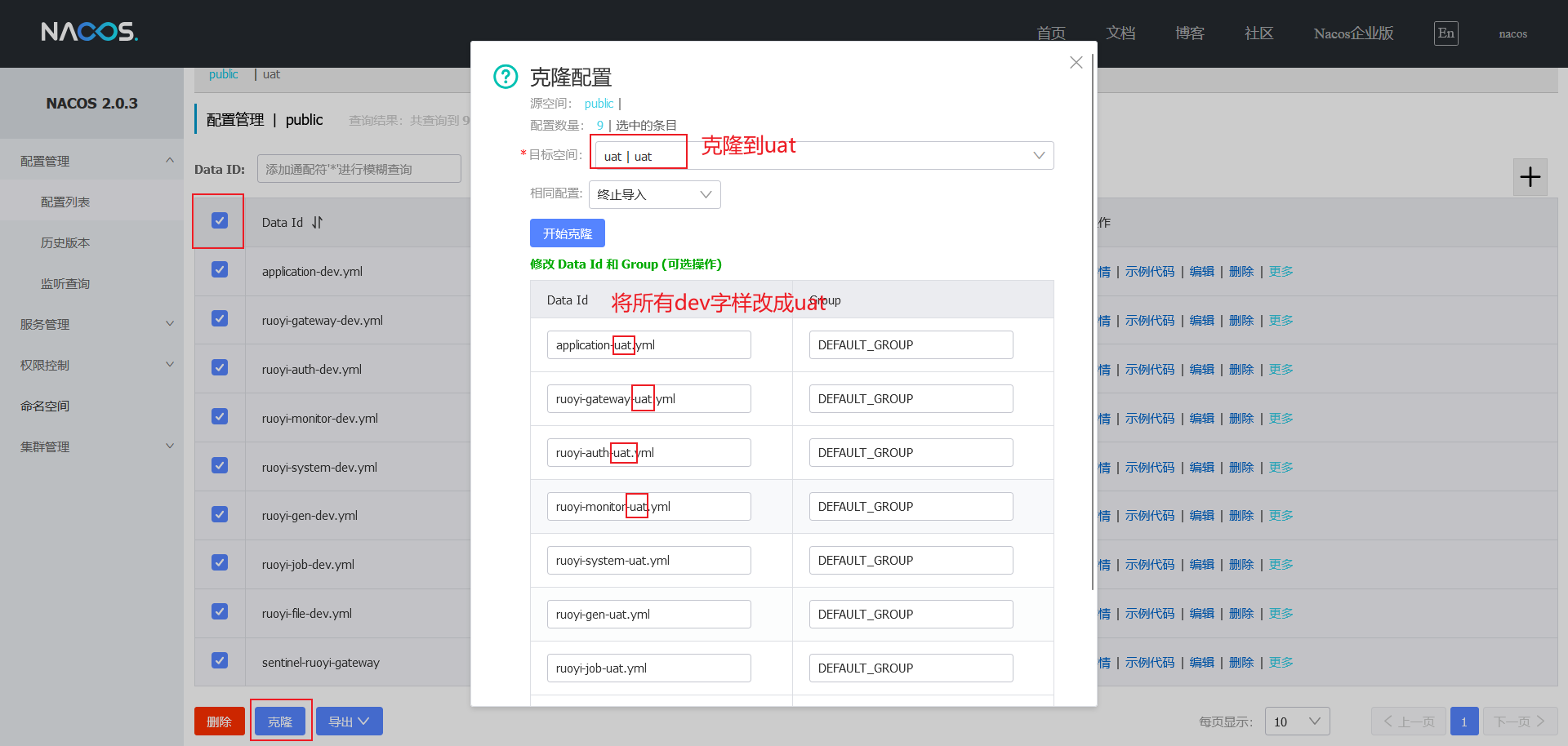1568x746 pixels.
Task: Open 命名空间 in the sidebar
Action: pyautogui.click(x=45, y=406)
